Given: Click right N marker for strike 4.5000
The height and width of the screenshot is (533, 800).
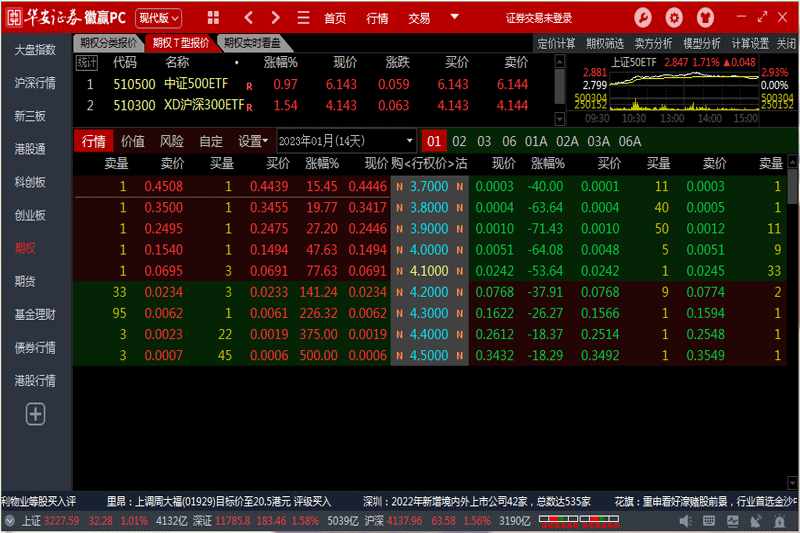Looking at the screenshot, I should [460, 356].
